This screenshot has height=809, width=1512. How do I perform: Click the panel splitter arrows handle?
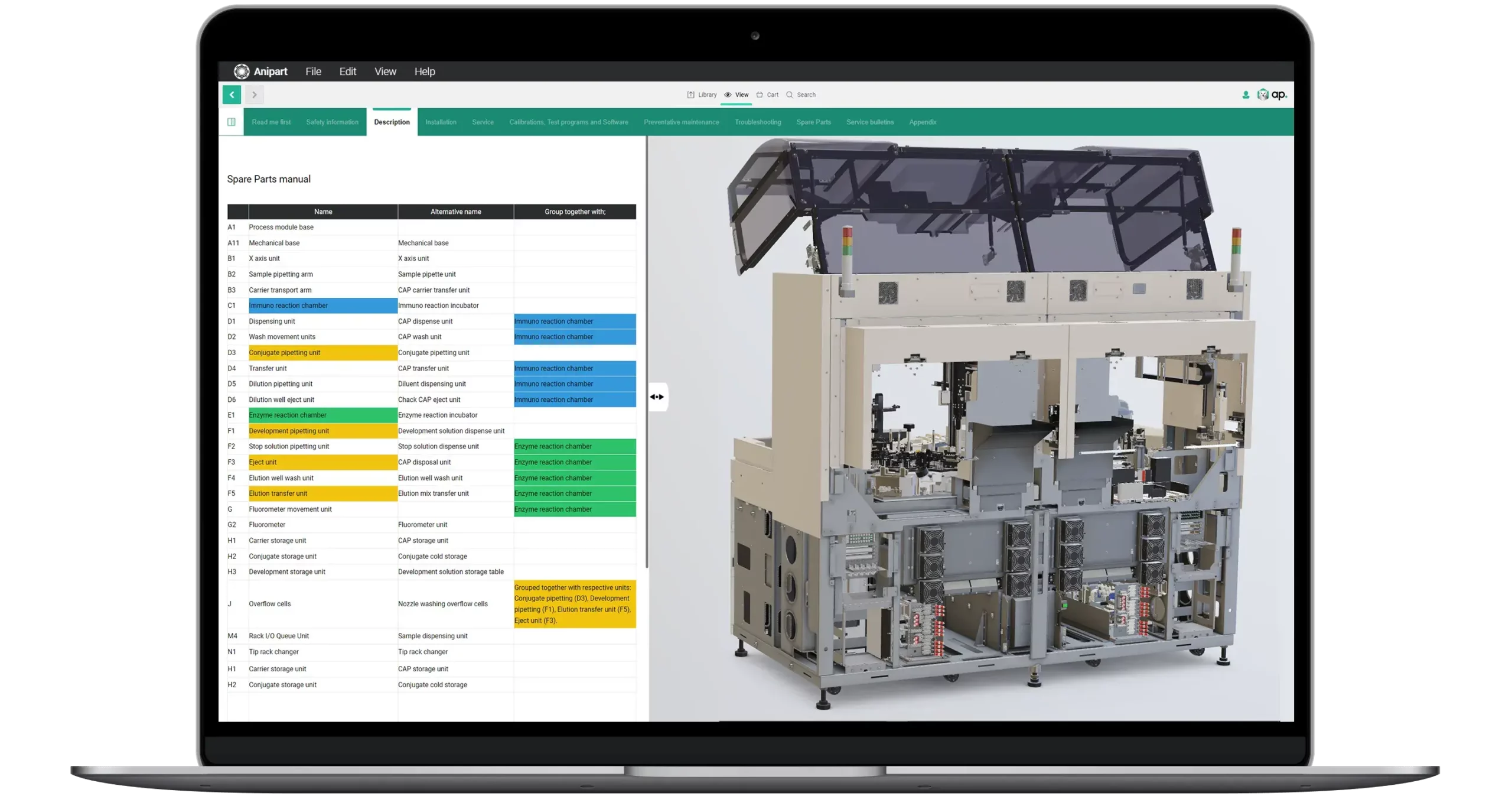(x=657, y=397)
